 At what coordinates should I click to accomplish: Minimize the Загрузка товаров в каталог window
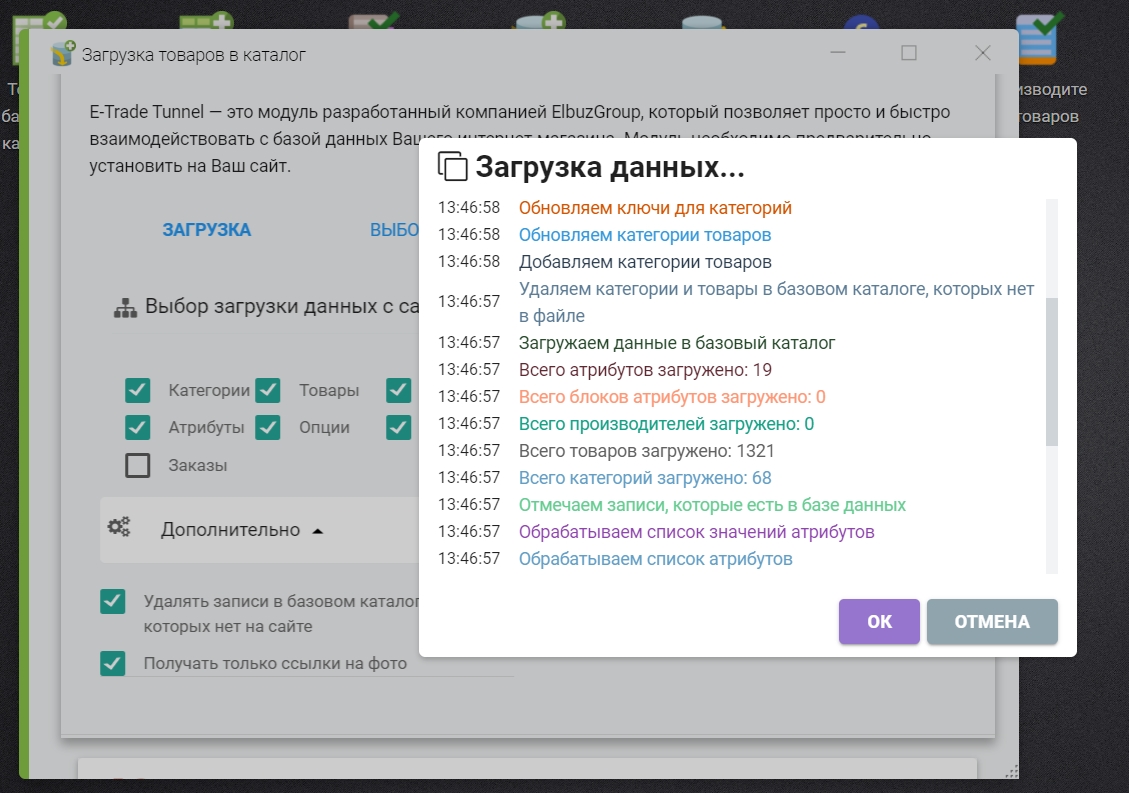837,53
